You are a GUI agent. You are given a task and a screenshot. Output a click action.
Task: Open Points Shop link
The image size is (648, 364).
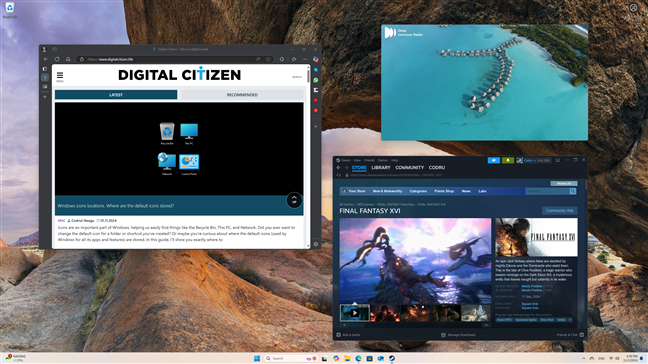[444, 191]
